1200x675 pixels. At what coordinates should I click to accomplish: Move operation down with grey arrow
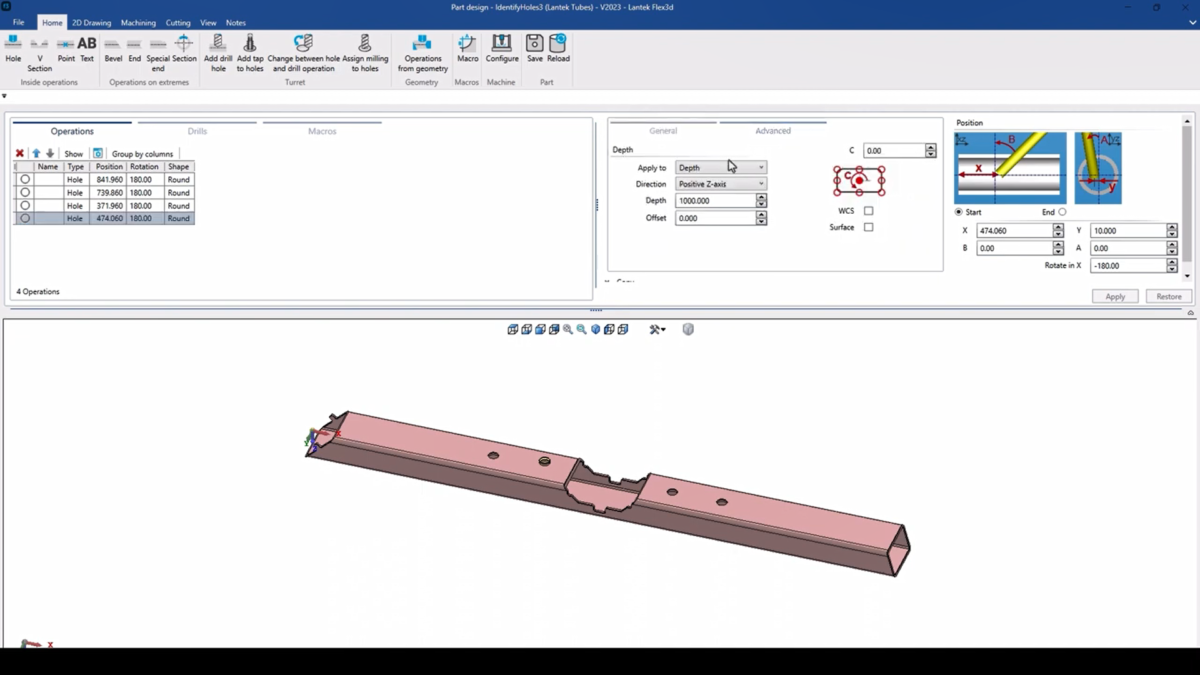pos(50,153)
